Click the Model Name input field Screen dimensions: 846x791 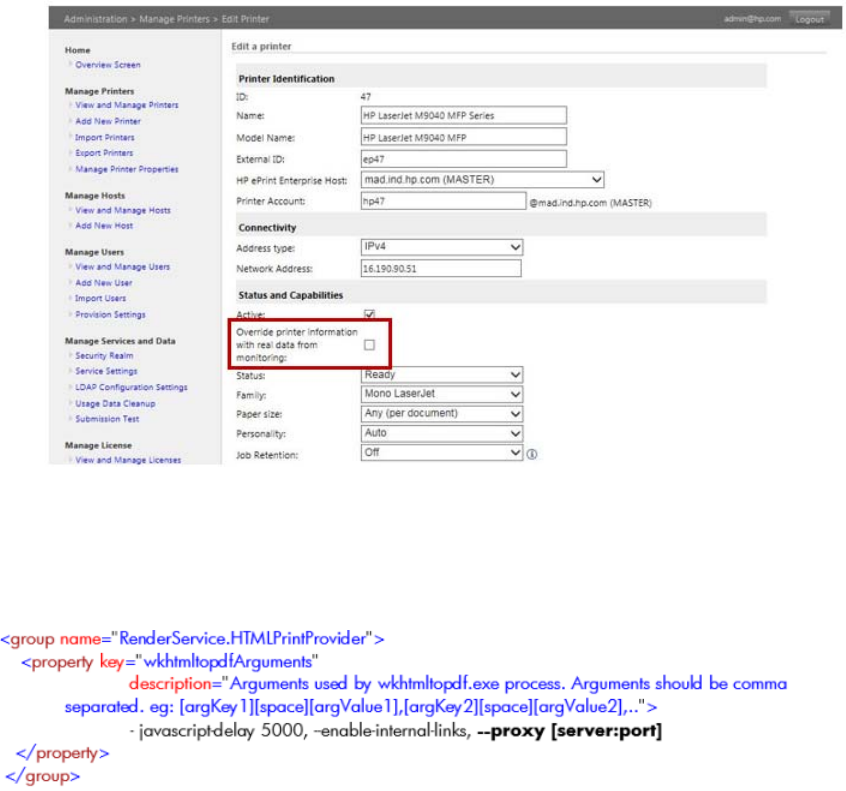pyautogui.click(x=463, y=138)
